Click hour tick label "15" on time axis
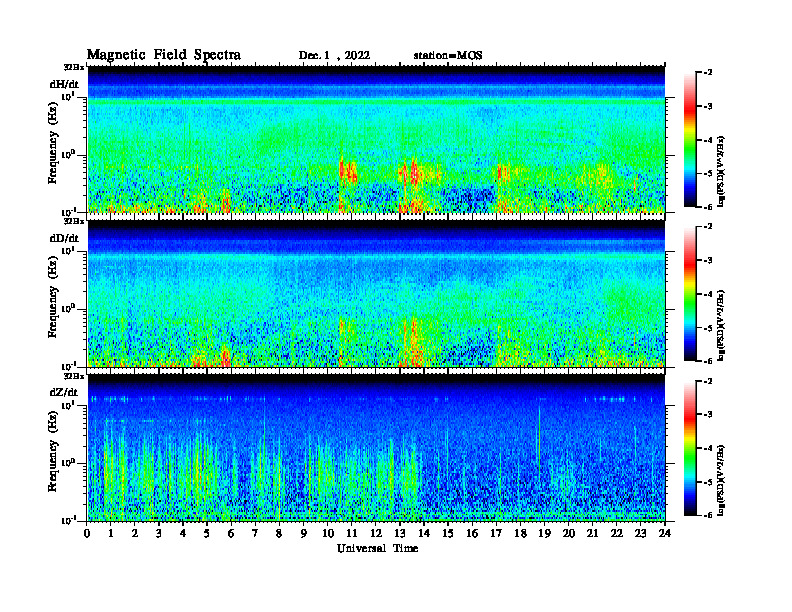The width and height of the screenshot is (792, 612). click(x=448, y=534)
